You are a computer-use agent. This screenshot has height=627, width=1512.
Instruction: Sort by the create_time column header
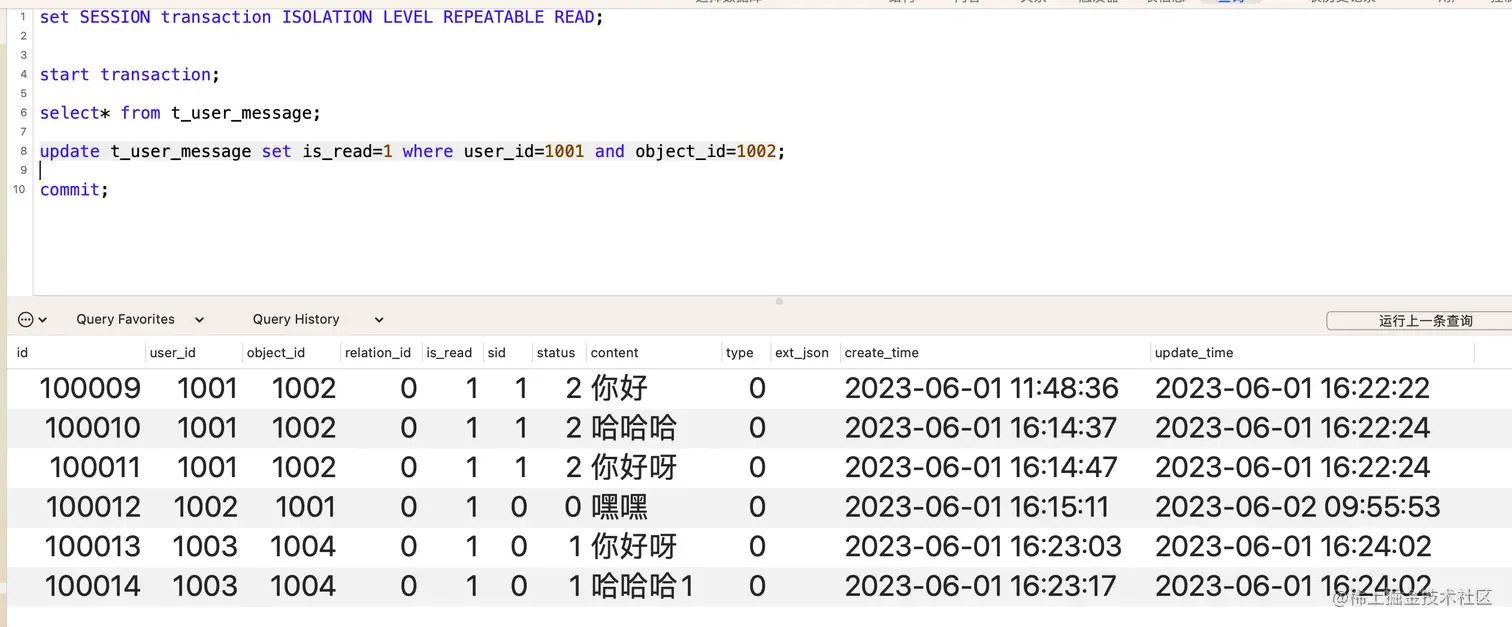point(881,352)
